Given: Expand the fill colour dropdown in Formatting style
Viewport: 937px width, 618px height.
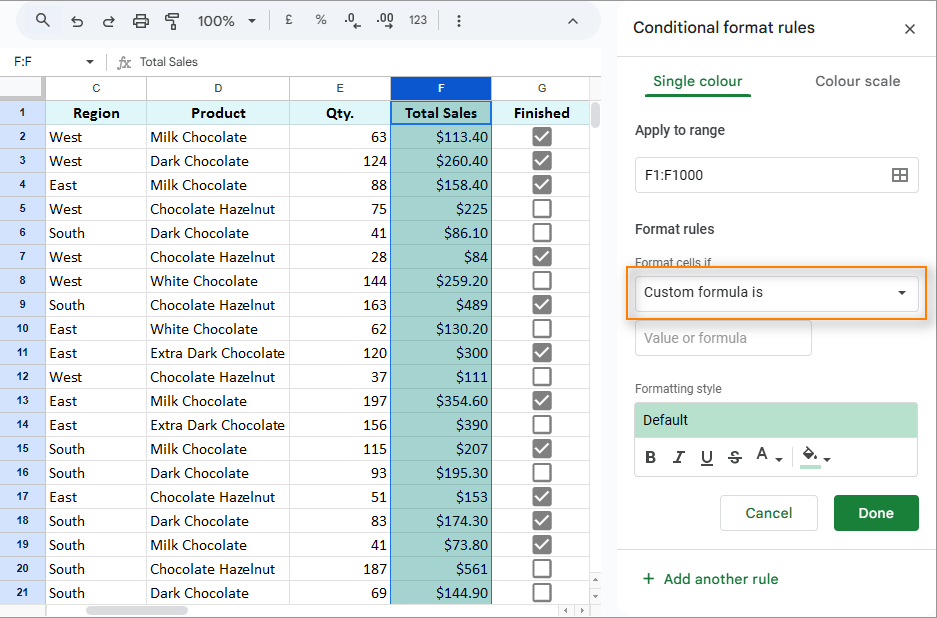Looking at the screenshot, I should click(x=814, y=457).
